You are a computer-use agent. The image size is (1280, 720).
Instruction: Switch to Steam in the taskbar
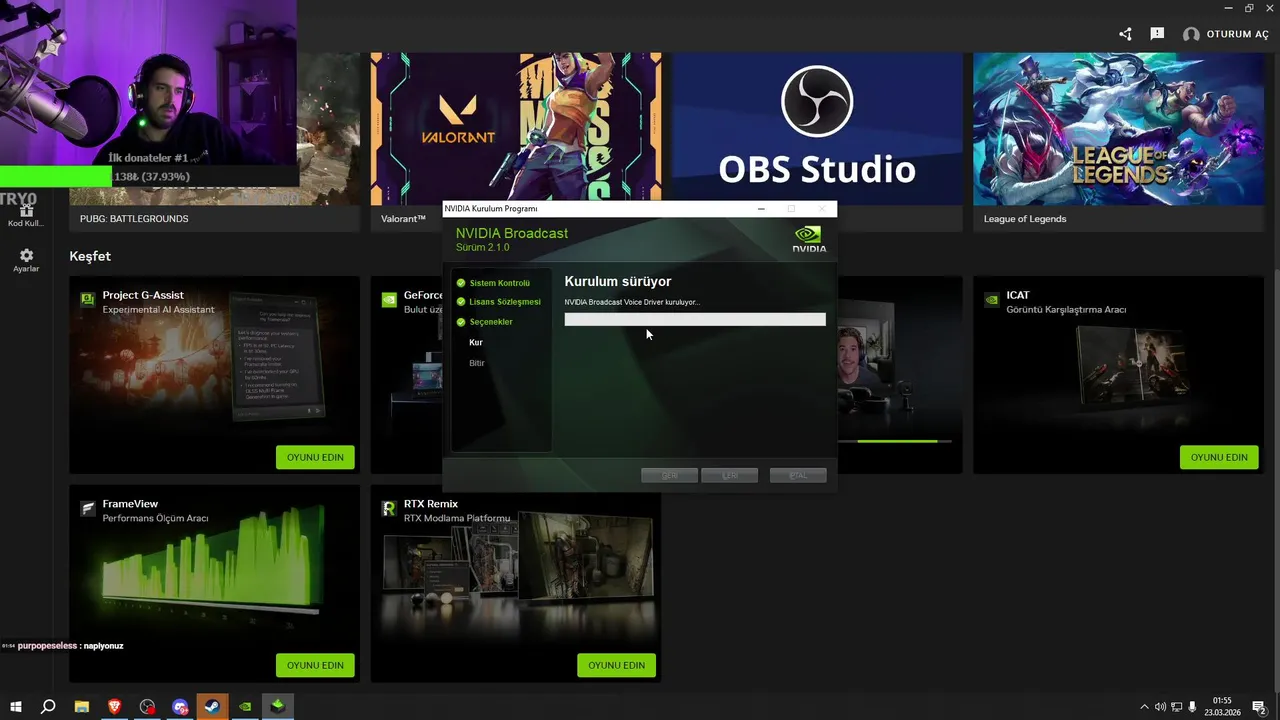click(212, 707)
